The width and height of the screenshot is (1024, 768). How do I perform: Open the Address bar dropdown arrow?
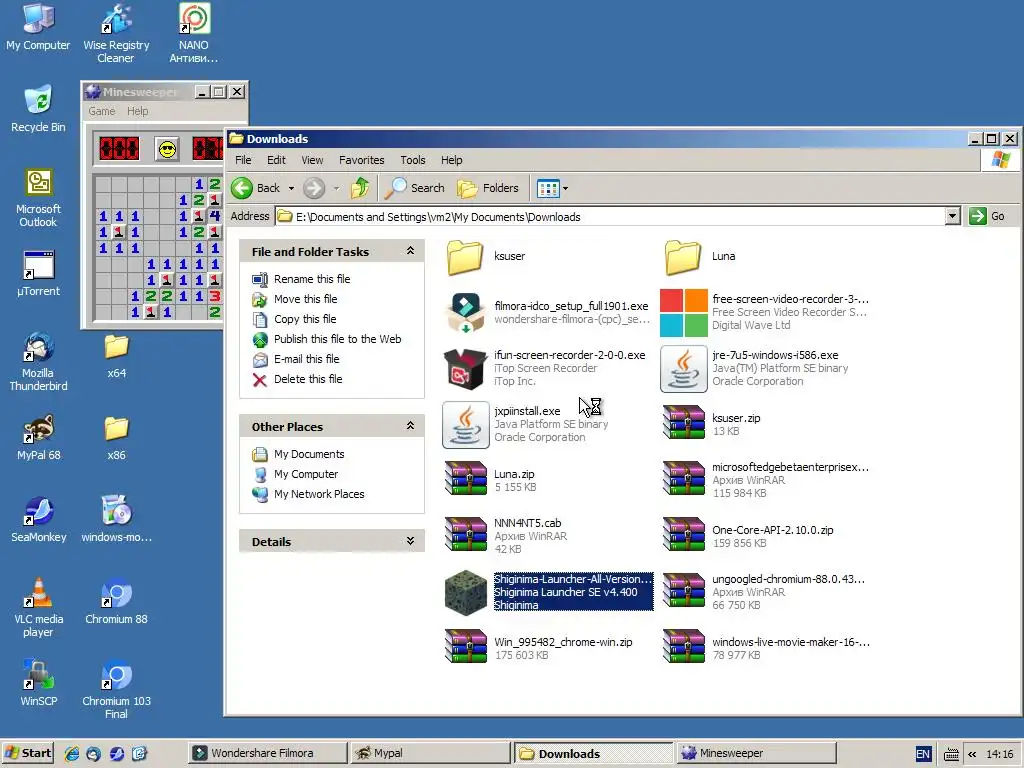pos(952,216)
